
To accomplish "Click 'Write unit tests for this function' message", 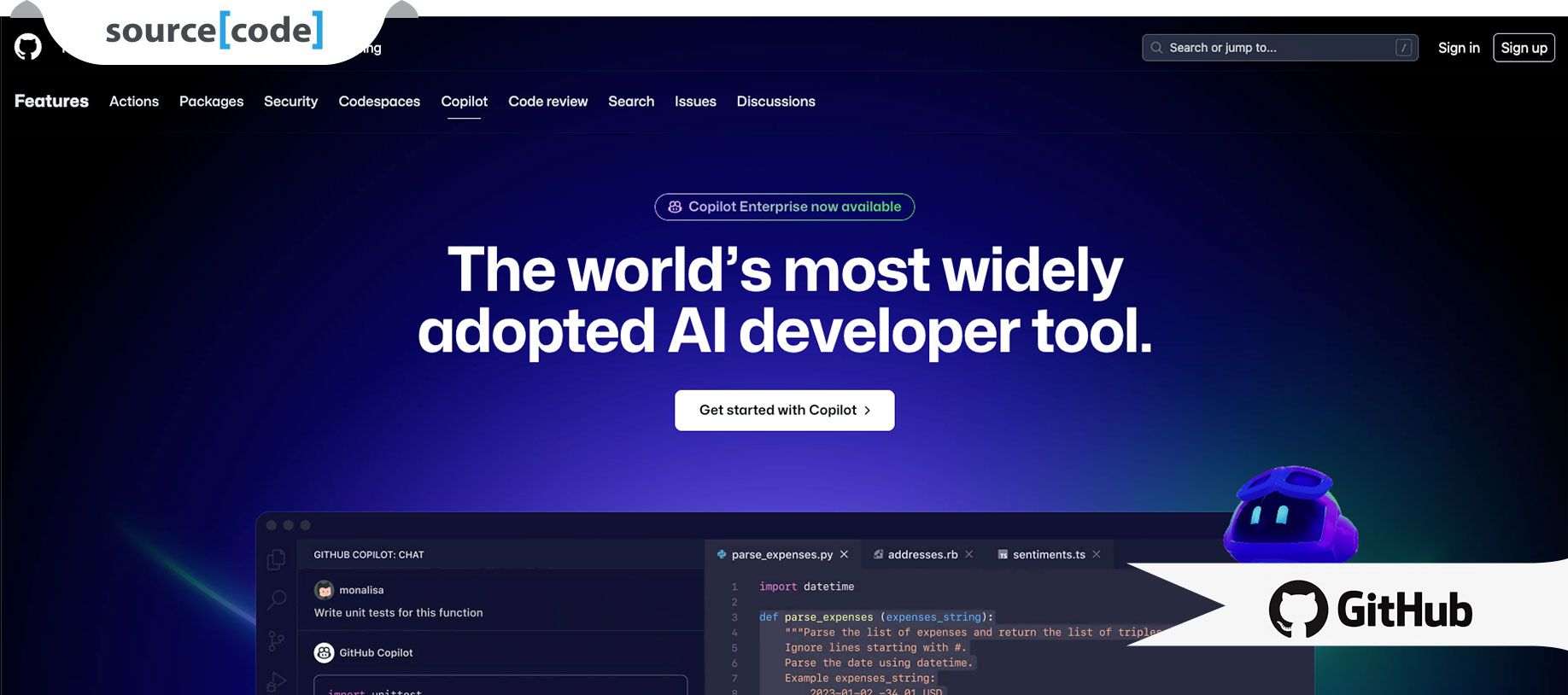I will click(398, 612).
